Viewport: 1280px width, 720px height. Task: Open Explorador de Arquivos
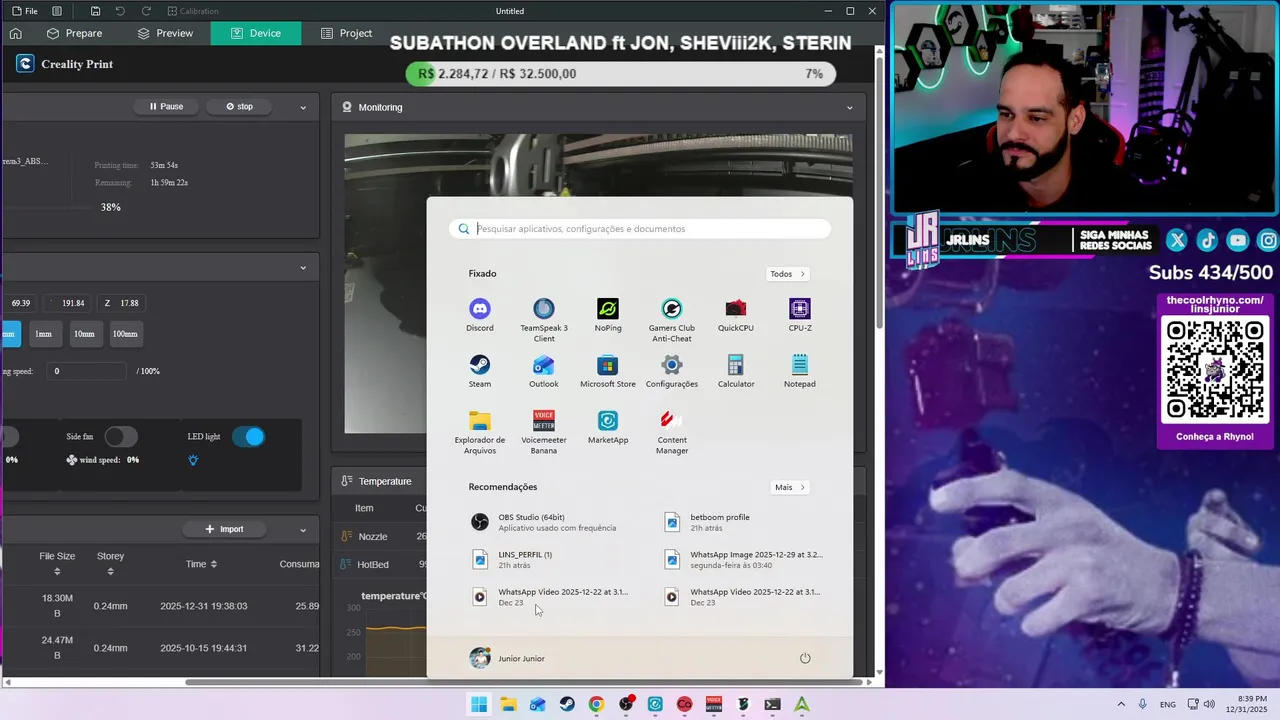coord(480,432)
